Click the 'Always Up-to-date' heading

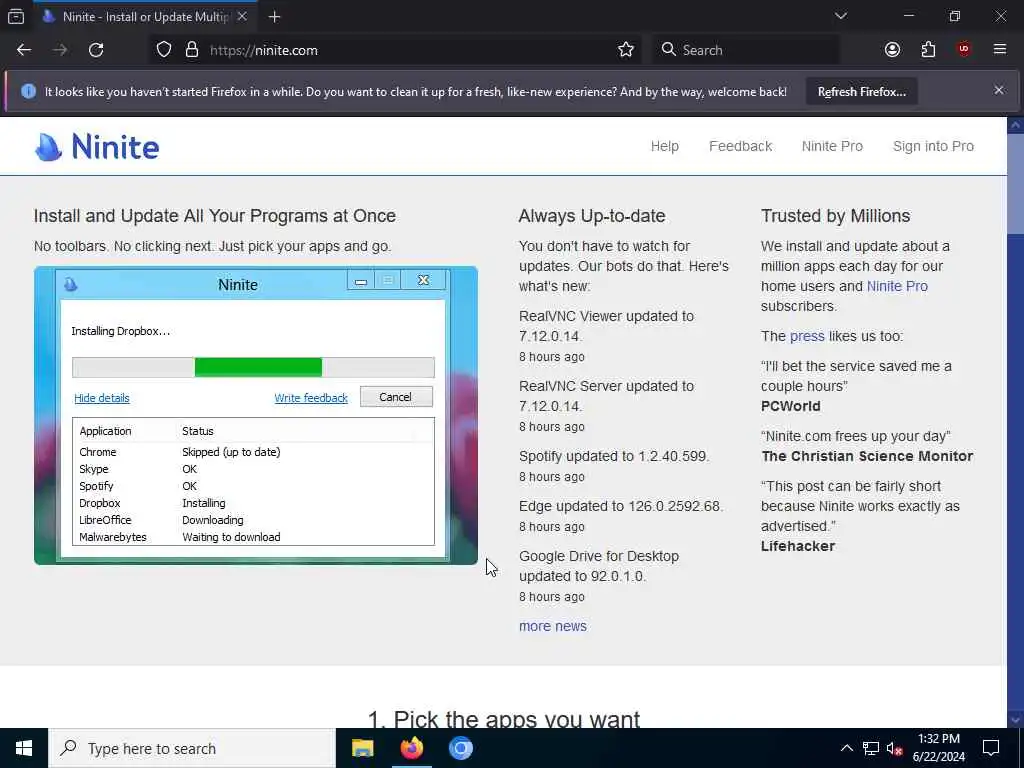tap(592, 216)
